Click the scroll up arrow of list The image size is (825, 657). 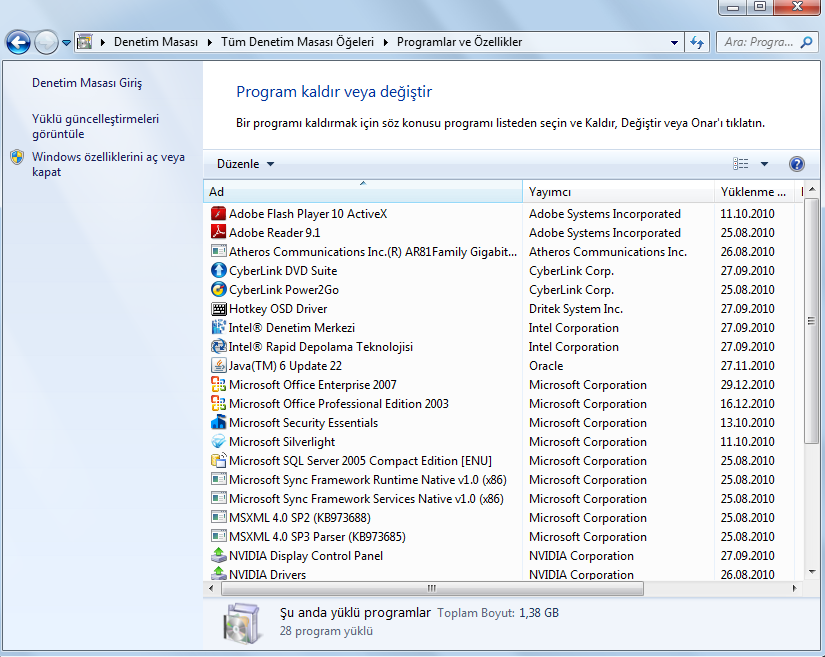(811, 189)
